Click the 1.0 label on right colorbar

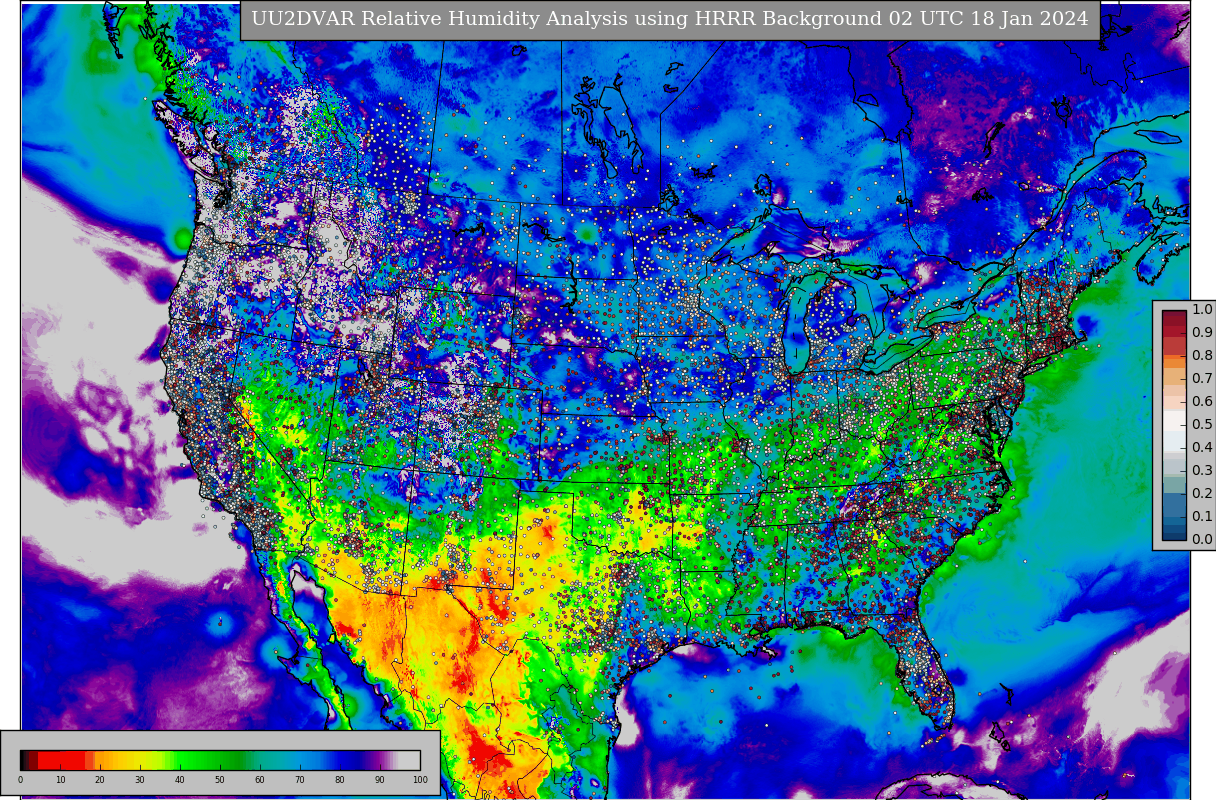1202,309
